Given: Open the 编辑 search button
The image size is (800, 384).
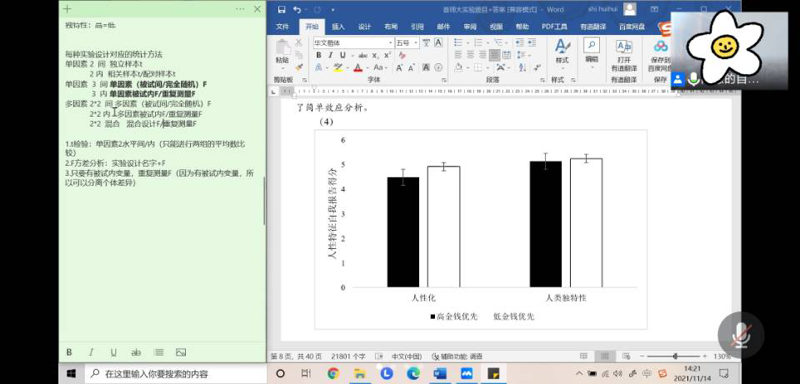Looking at the screenshot, I should click(x=591, y=50).
